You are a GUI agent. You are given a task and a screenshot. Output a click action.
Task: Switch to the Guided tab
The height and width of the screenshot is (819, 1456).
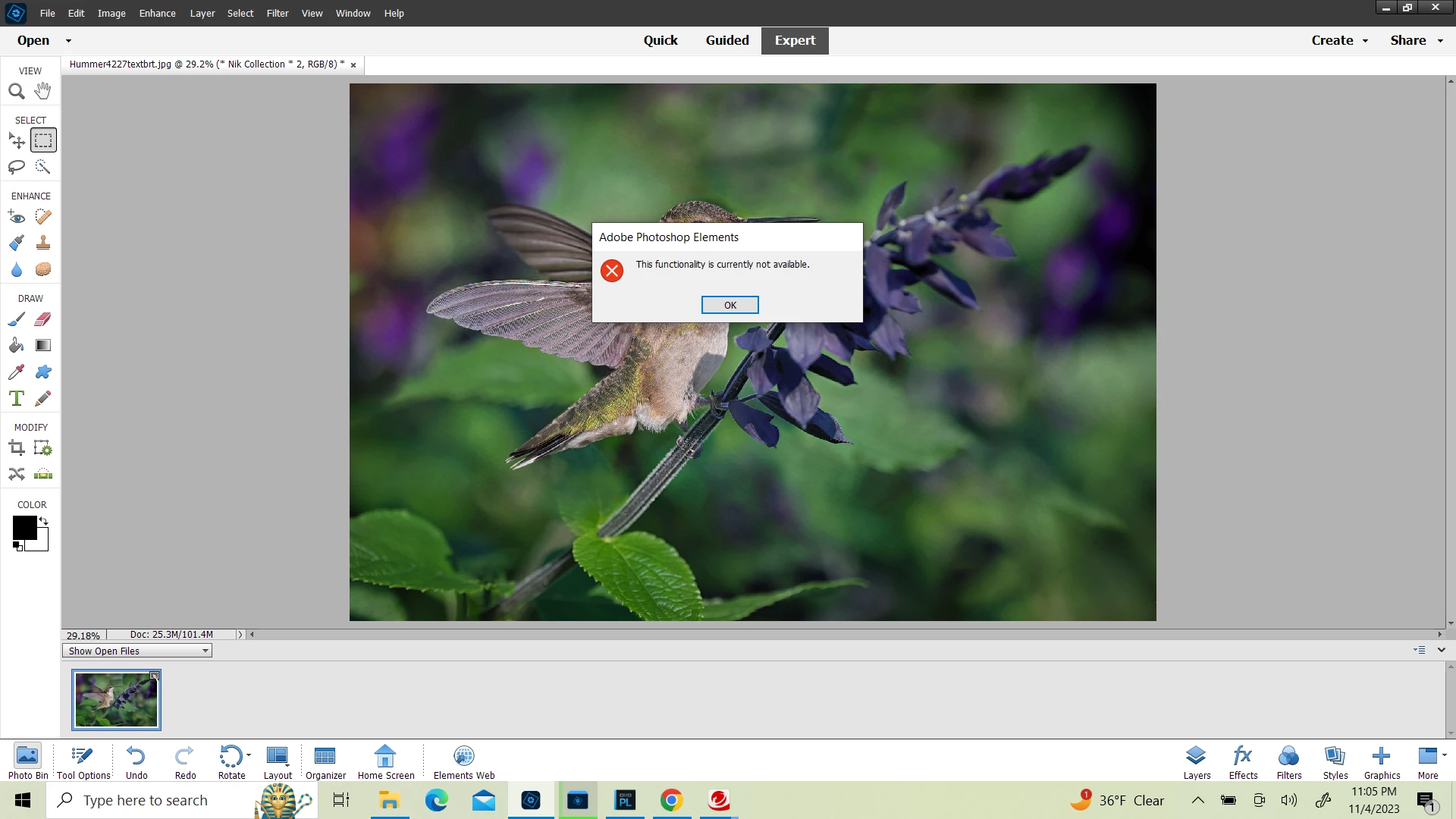click(x=726, y=40)
